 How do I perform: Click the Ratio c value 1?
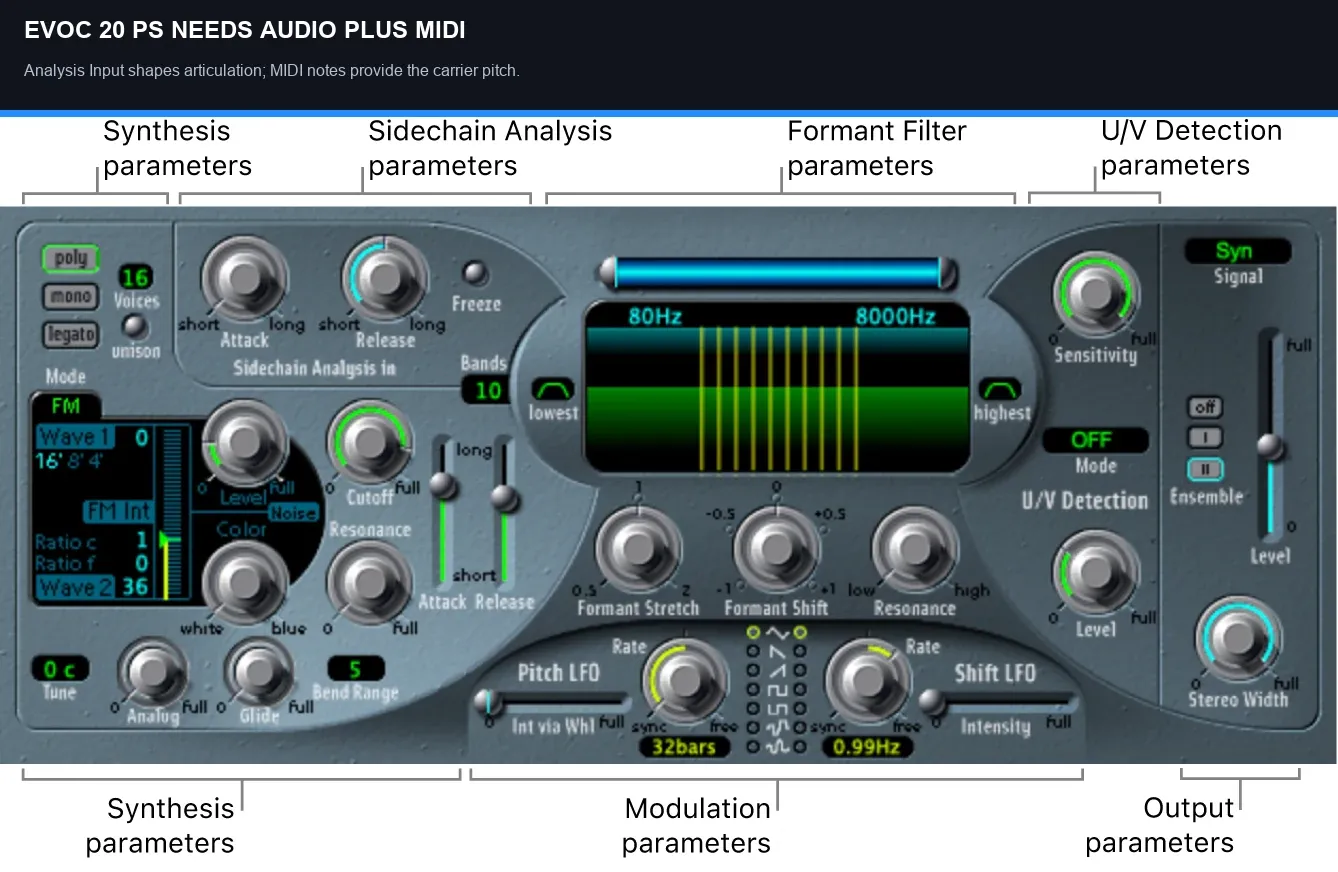pyautogui.click(x=142, y=541)
